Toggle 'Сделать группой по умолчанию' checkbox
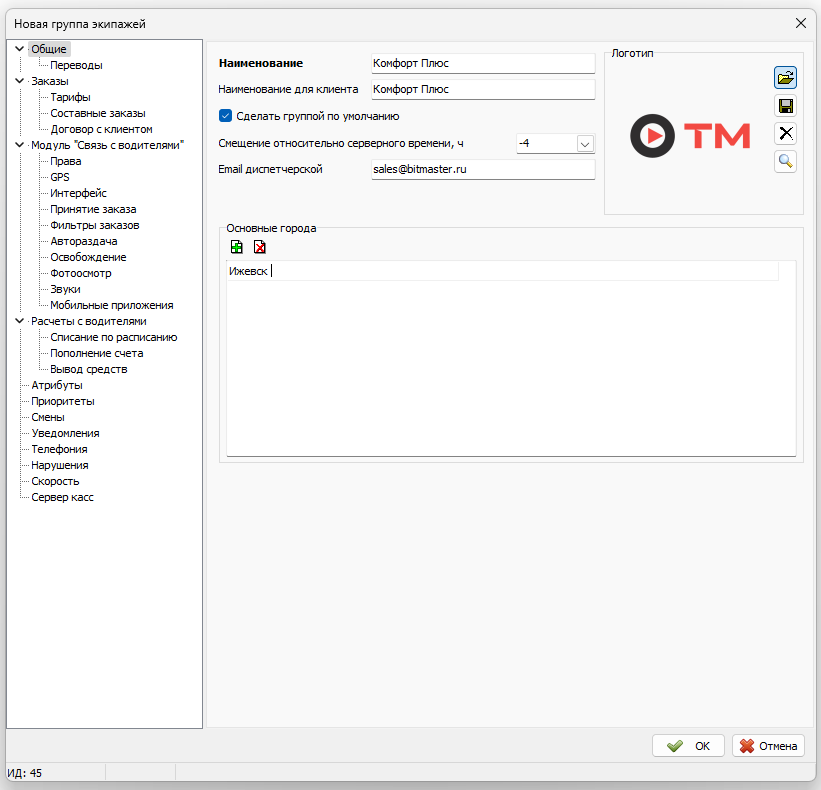Screen dimensions: 821x790 226,116
